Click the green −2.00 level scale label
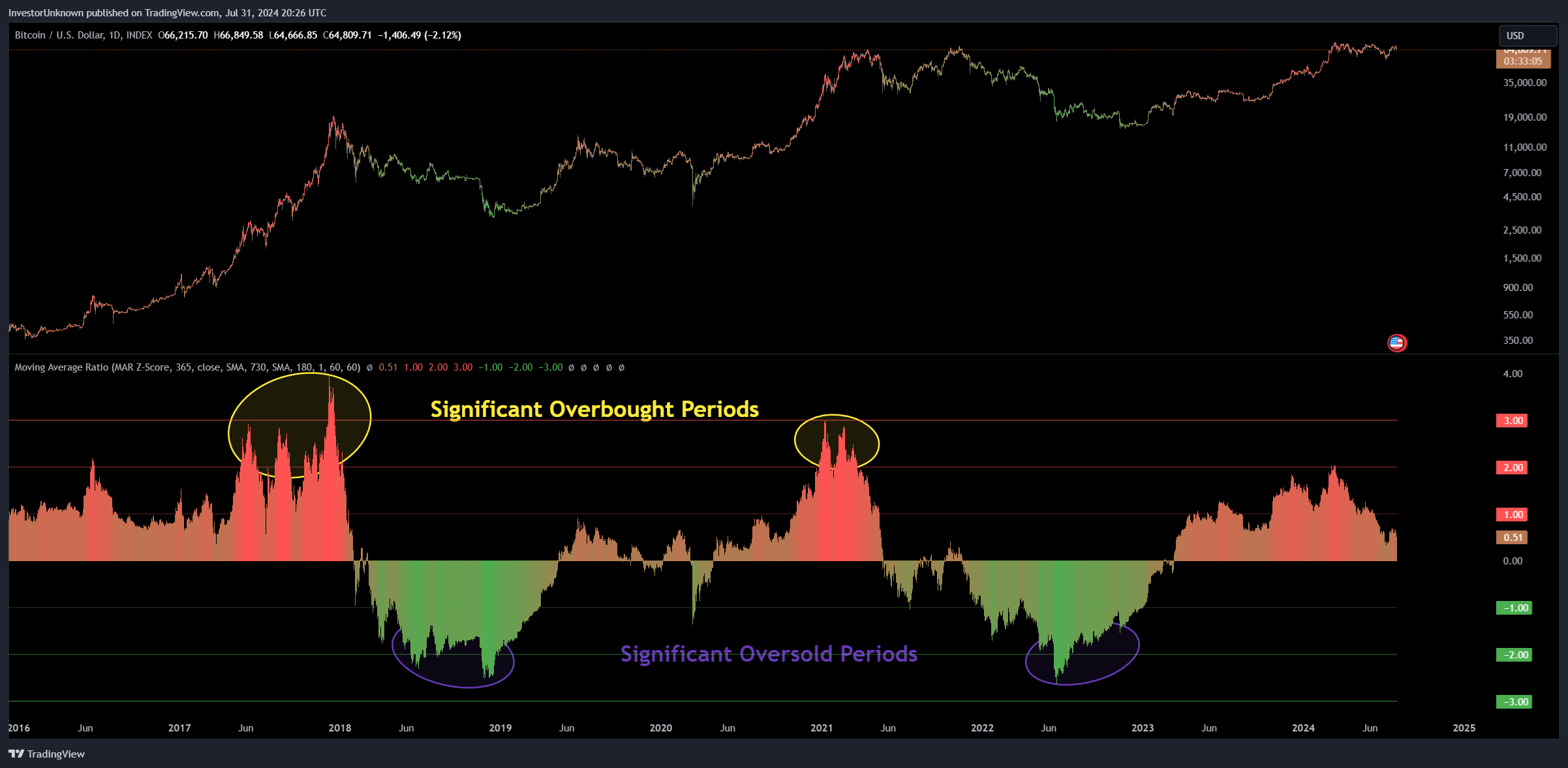The height and width of the screenshot is (768, 1568). pos(1514,655)
